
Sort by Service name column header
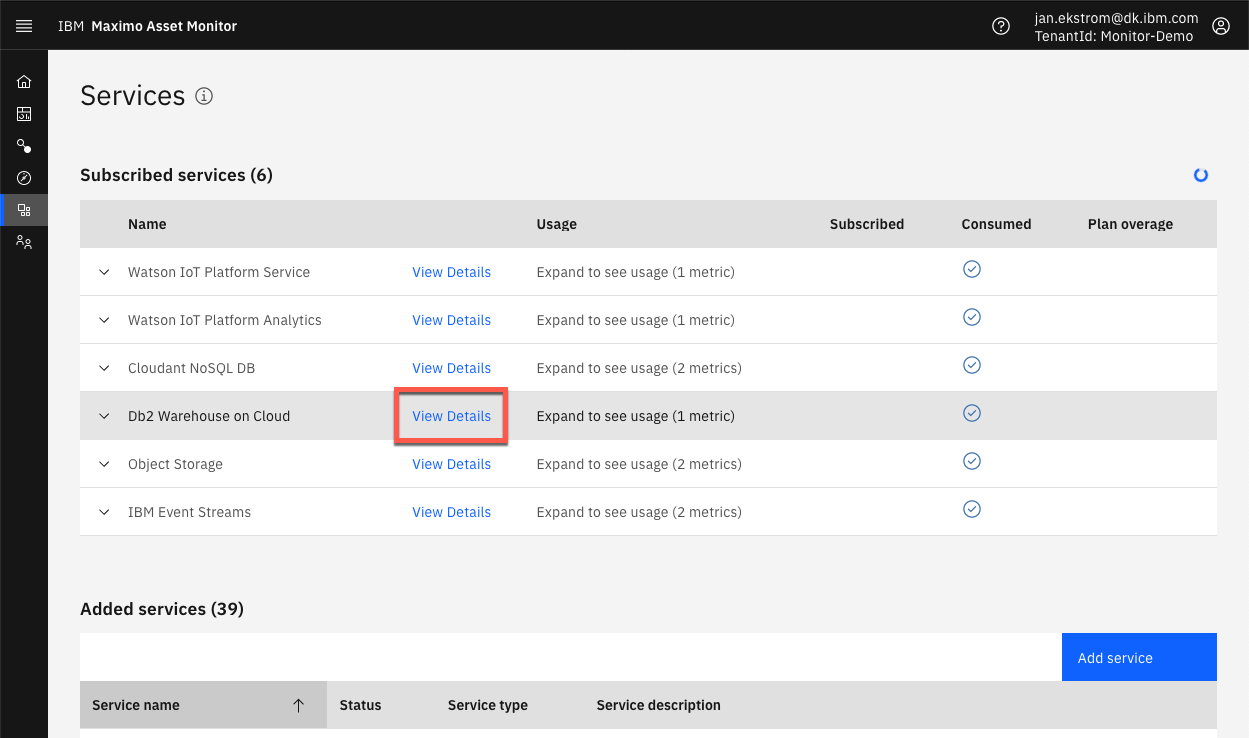pyautogui.click(x=203, y=705)
